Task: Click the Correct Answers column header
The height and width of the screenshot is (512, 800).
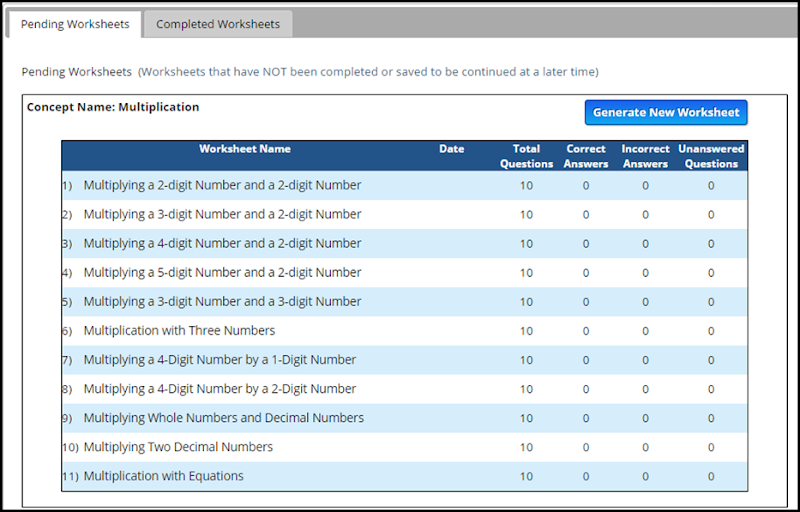Action: click(x=586, y=156)
